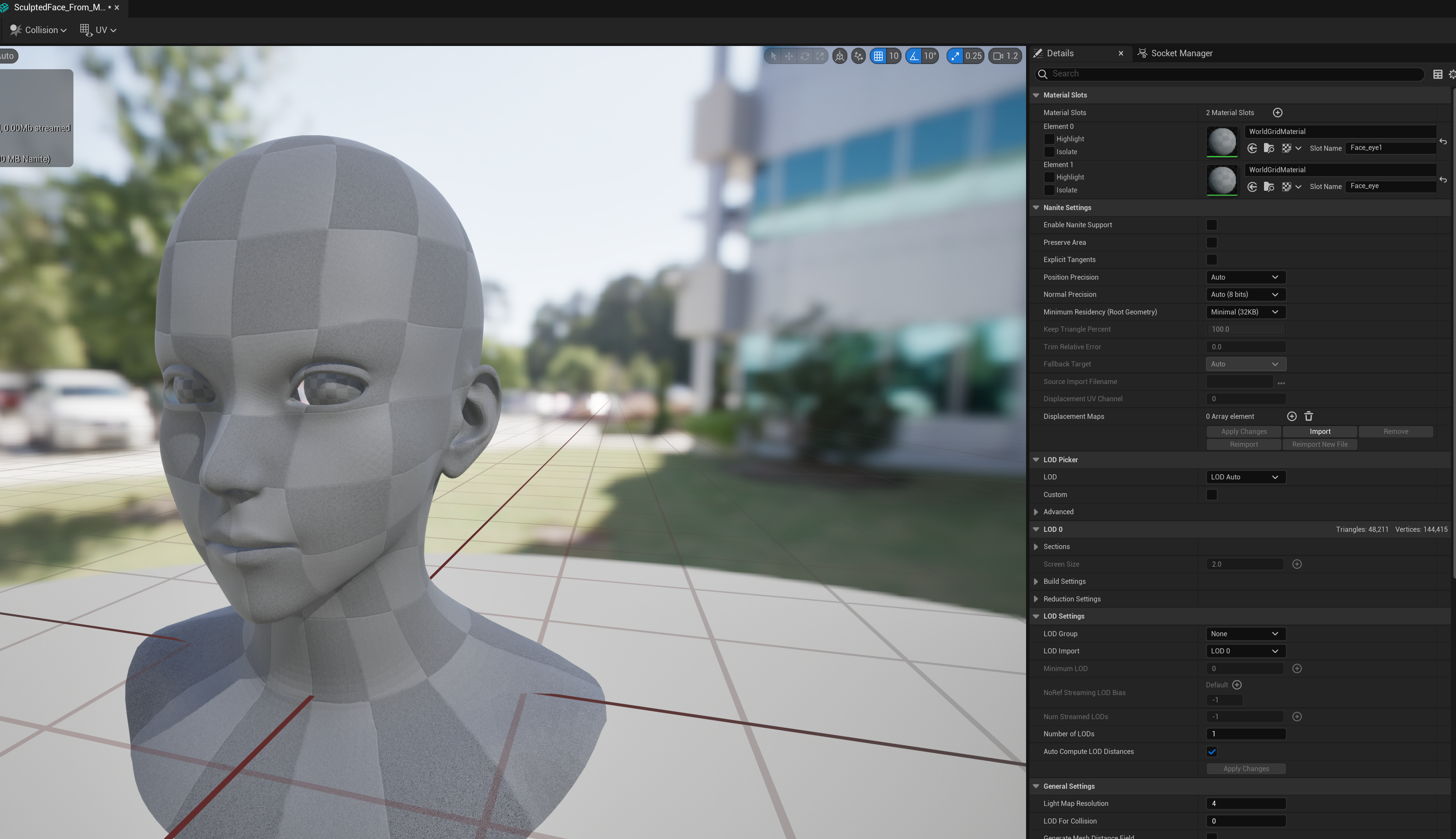Image resolution: width=1456 pixels, height=839 pixels.
Task: Open the Normal Precision dropdown
Action: tap(1246, 294)
